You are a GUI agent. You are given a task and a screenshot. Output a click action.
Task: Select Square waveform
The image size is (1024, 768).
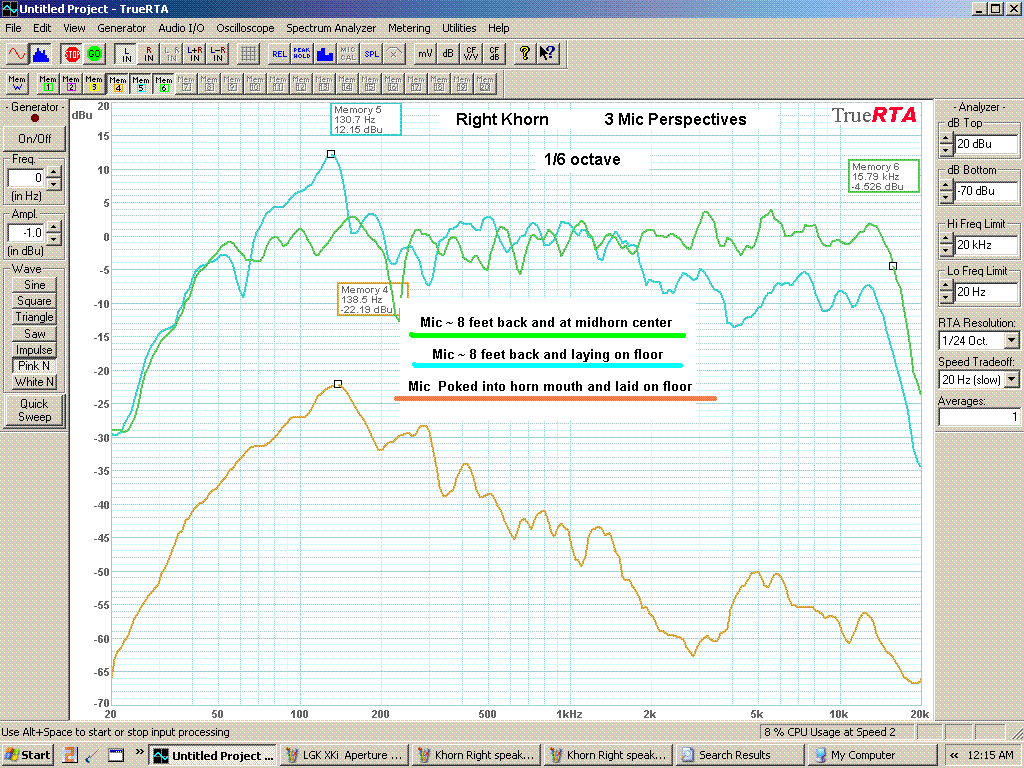pyautogui.click(x=35, y=301)
